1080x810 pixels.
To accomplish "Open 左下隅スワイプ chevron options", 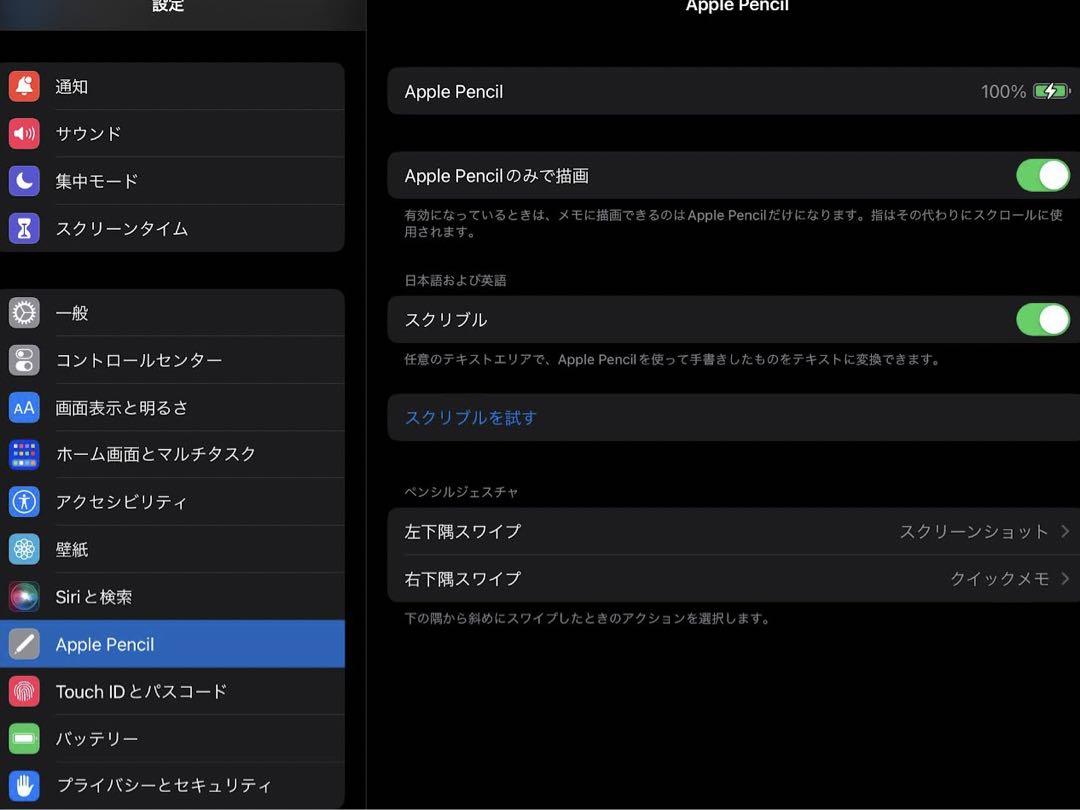I will tap(1065, 531).
